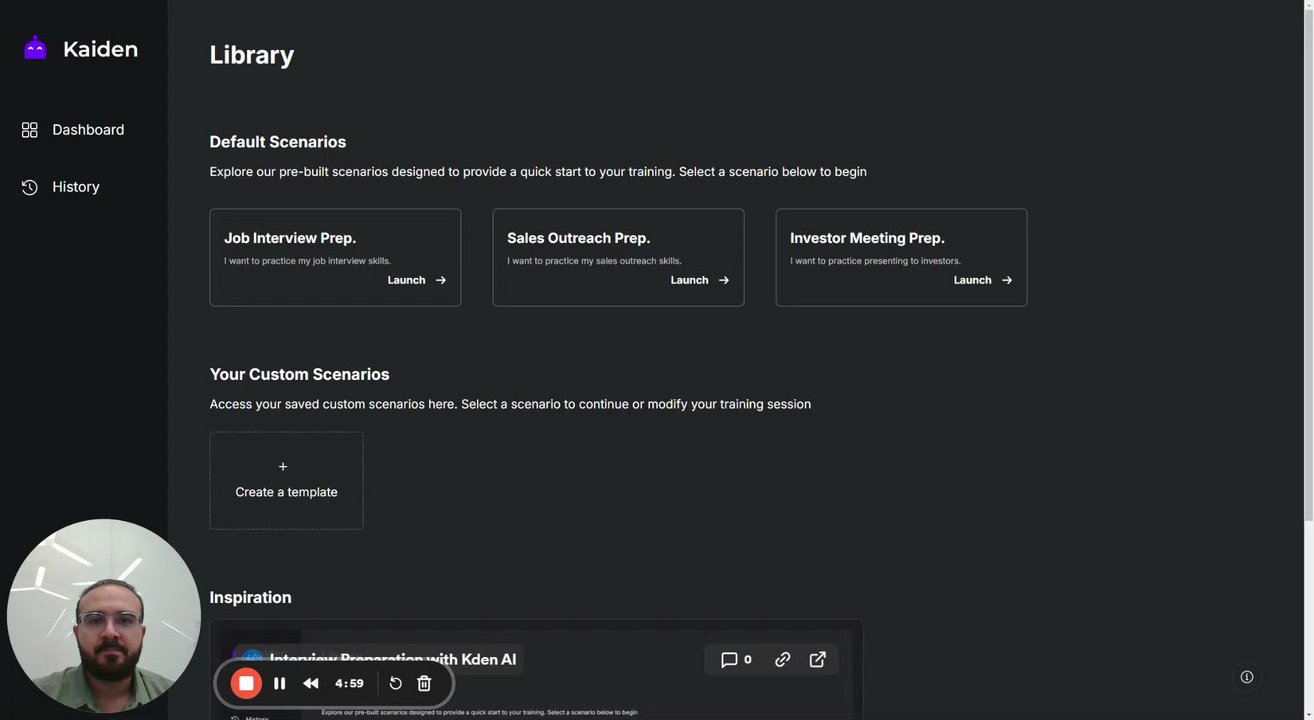
Task: Click the Kaiden robot logo icon
Action: pyautogui.click(x=35, y=48)
